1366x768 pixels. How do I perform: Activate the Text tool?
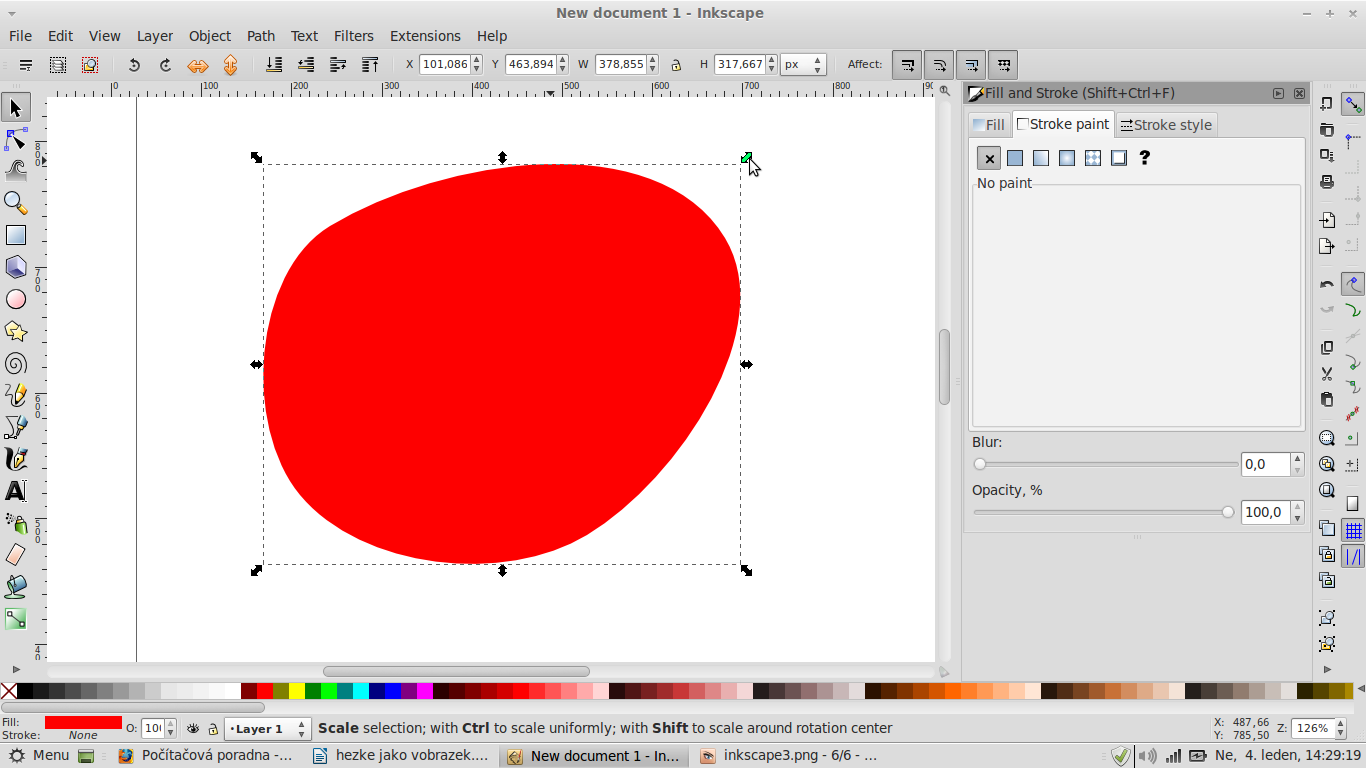pyautogui.click(x=16, y=491)
